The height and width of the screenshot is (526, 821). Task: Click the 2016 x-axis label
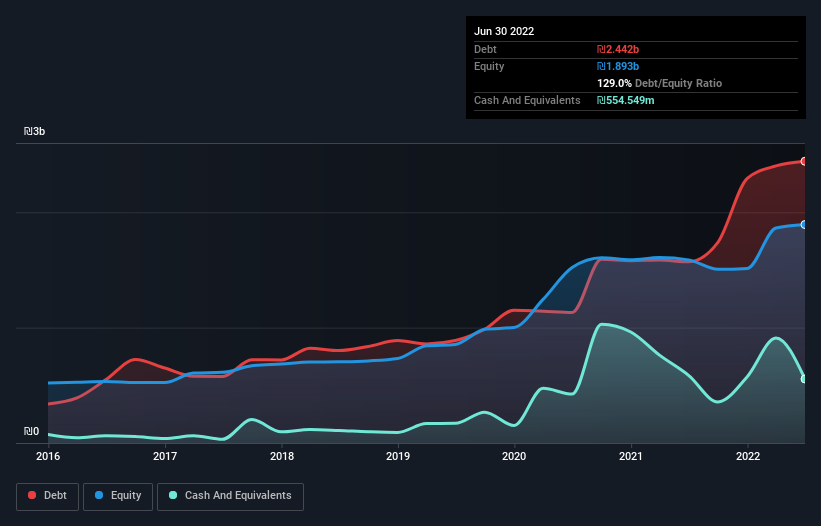48,456
